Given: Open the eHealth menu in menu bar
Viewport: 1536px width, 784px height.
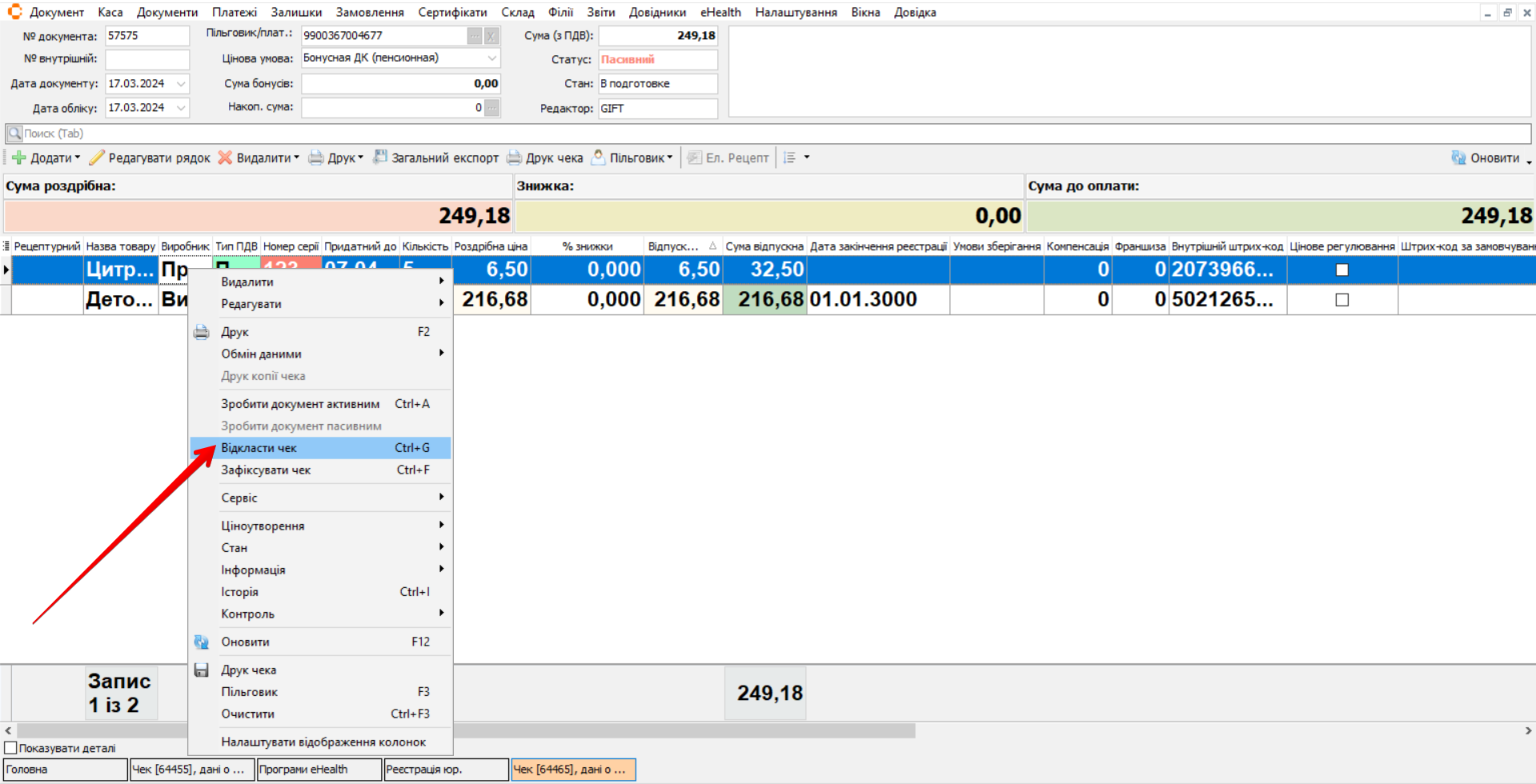Looking at the screenshot, I should (x=720, y=12).
